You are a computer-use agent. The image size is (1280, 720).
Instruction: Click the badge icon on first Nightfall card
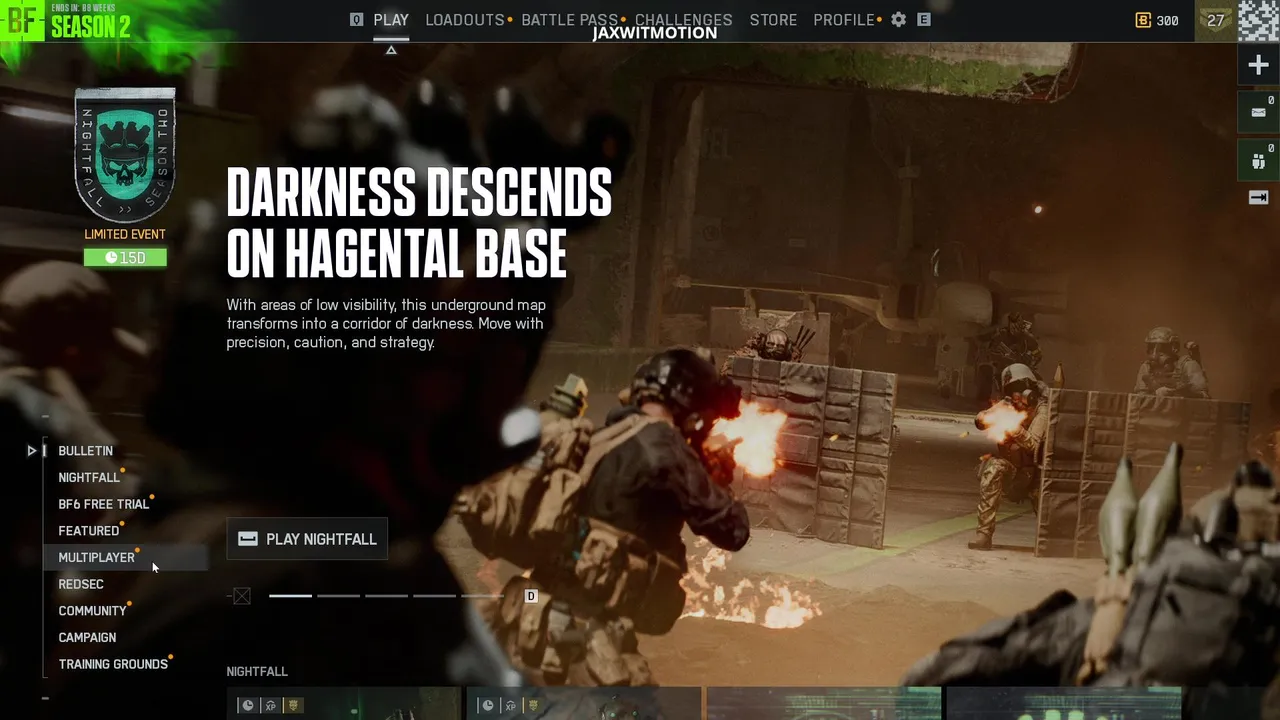[x=293, y=705]
